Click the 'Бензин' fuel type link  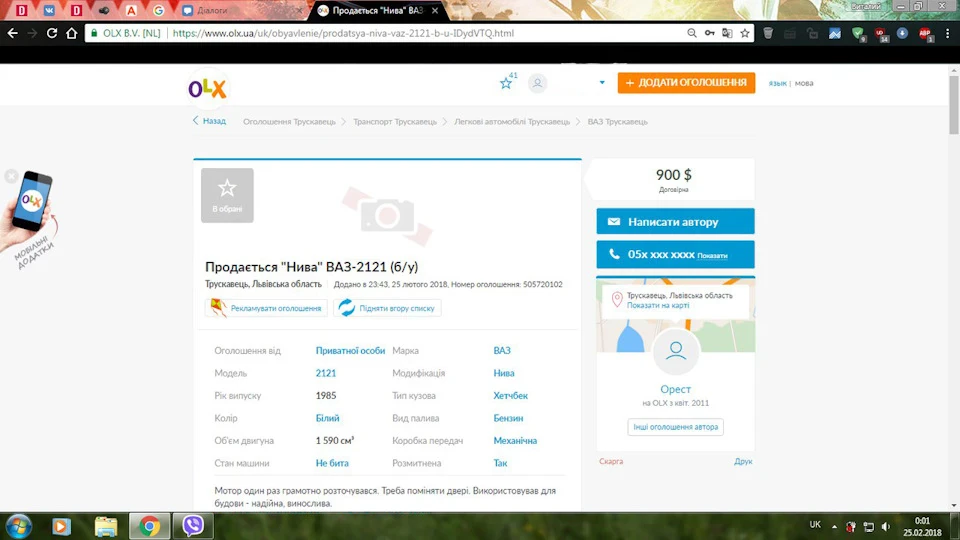tap(508, 419)
